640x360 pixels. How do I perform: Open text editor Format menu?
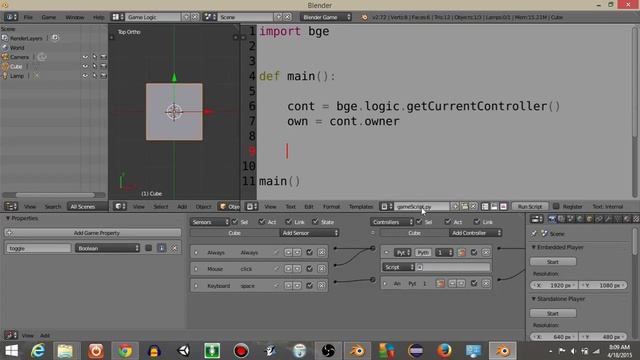(331, 207)
